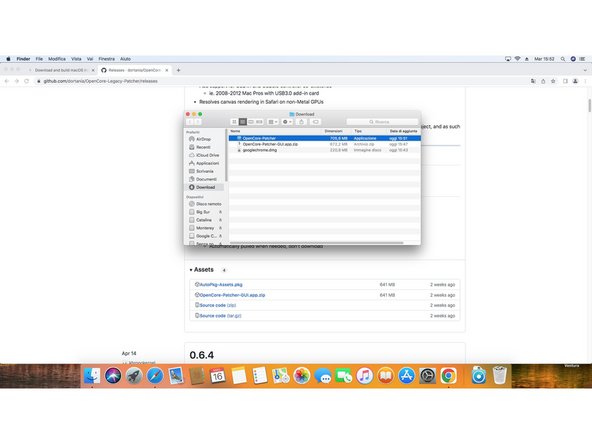Open Launchpad from the Dock
This screenshot has width=592, height=444.
134,376
